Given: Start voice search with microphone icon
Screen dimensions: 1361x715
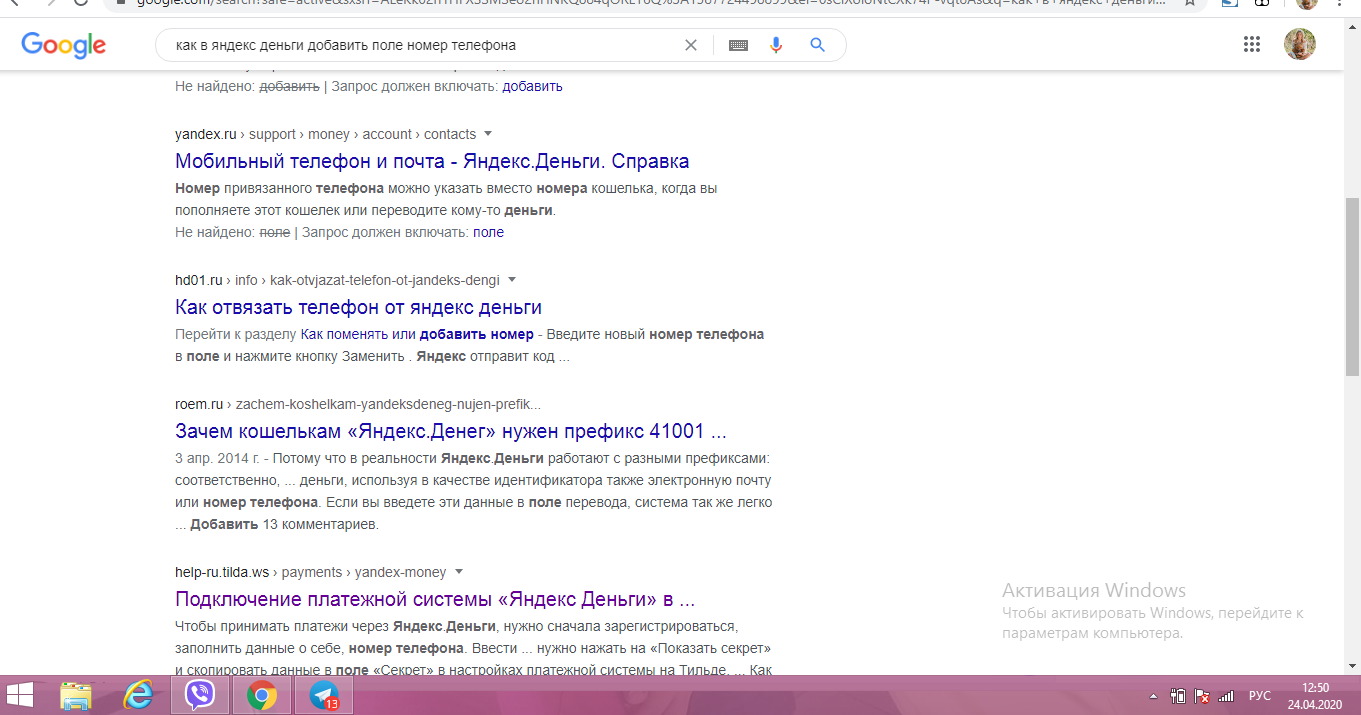Looking at the screenshot, I should coord(776,45).
